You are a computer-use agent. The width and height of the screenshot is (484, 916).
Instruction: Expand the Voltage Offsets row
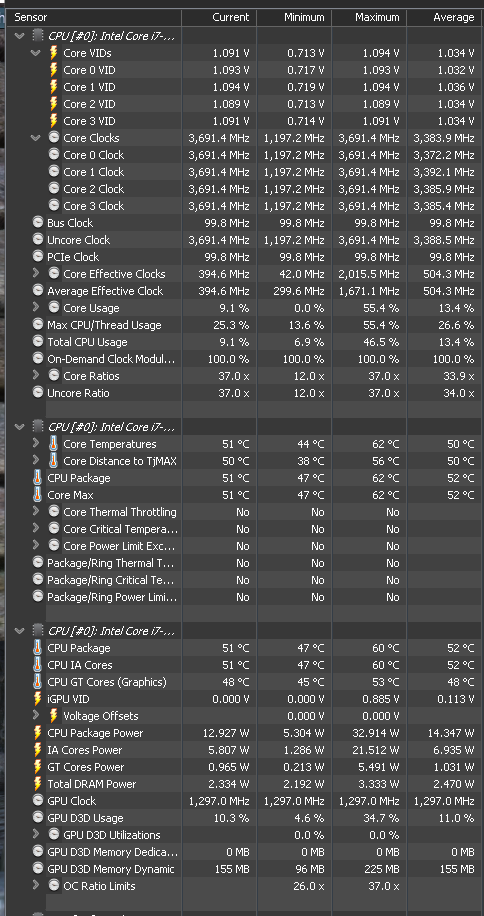pos(36,714)
